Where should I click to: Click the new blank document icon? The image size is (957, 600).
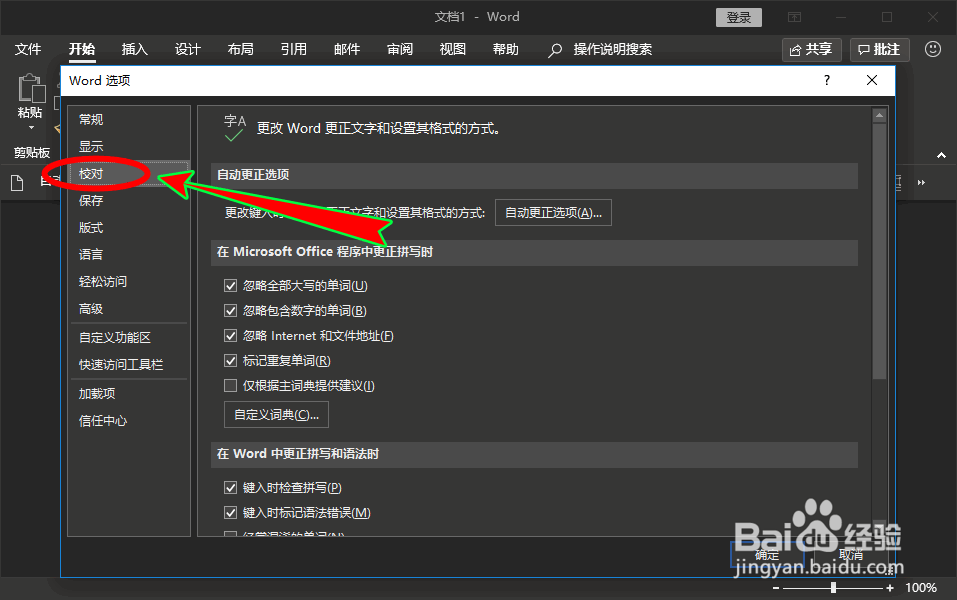(x=17, y=183)
